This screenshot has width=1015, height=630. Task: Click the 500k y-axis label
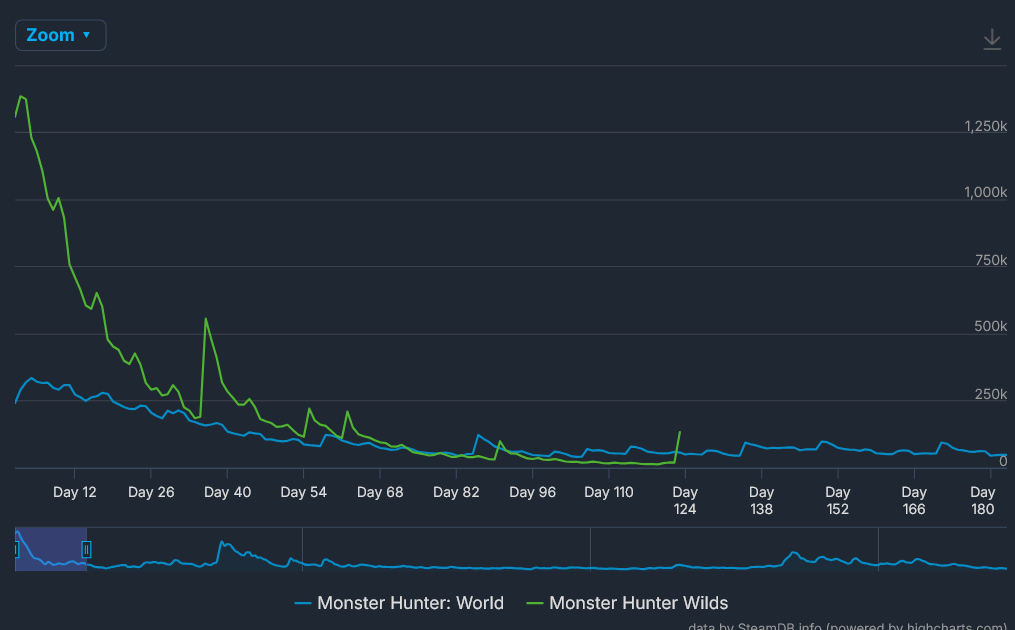coord(991,326)
